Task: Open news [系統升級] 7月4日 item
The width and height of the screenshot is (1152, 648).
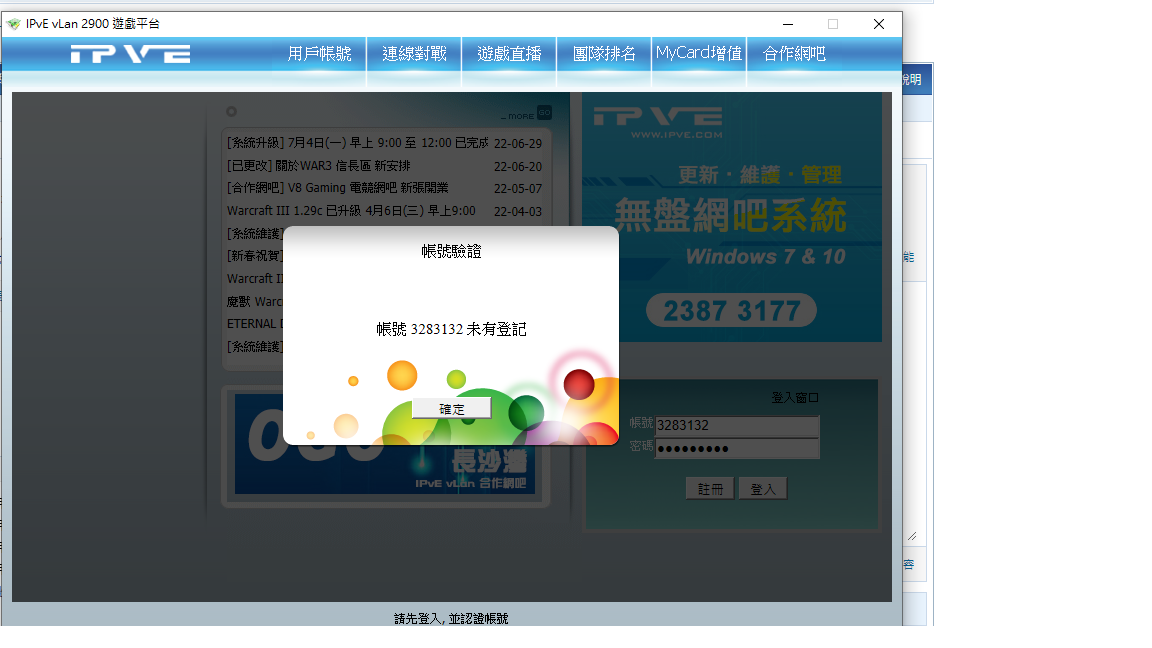Action: (x=357, y=143)
